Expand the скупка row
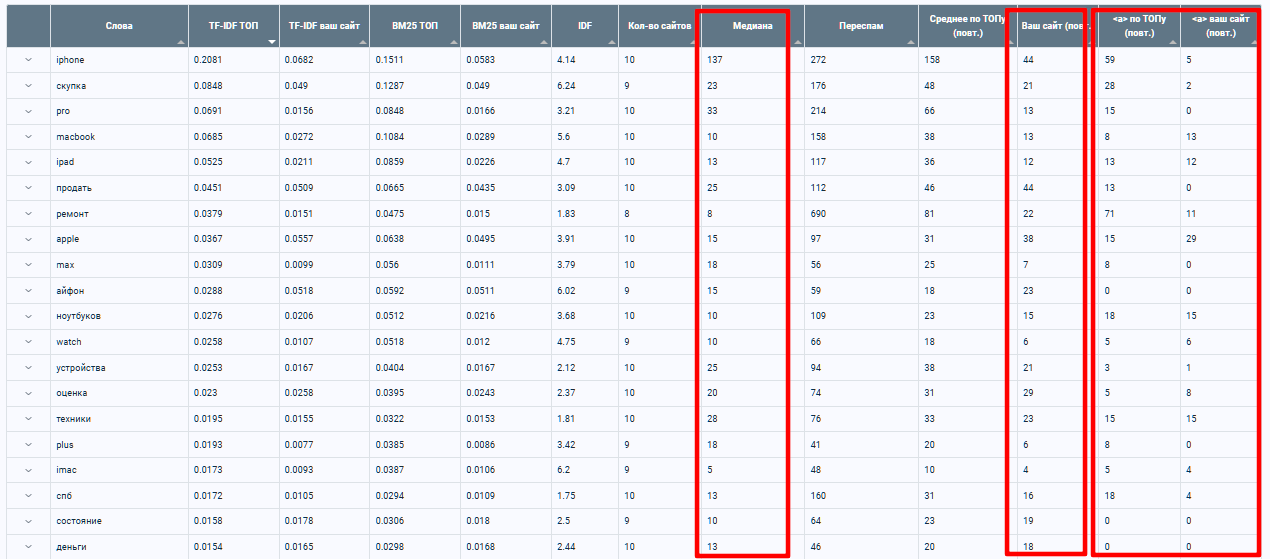 28,86
